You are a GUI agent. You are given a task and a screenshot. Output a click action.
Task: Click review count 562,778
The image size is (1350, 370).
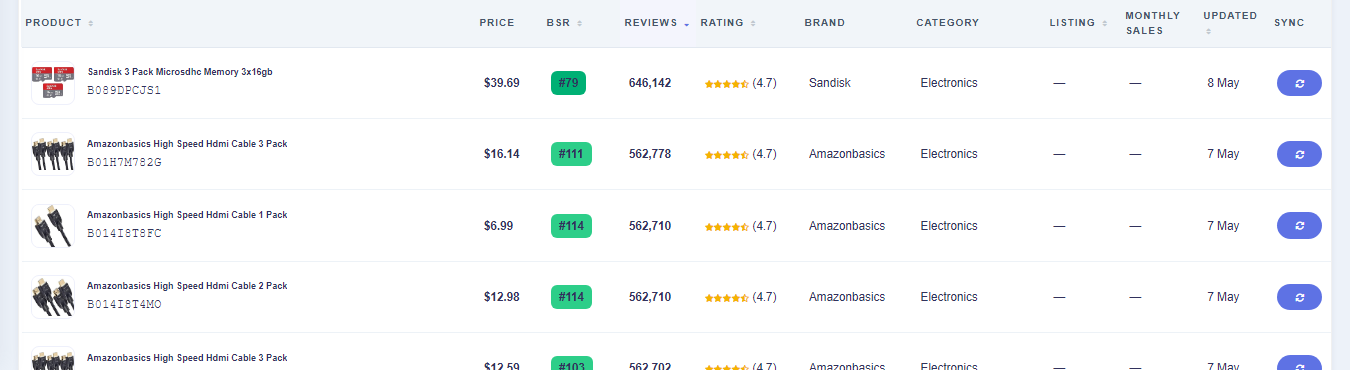coord(650,154)
